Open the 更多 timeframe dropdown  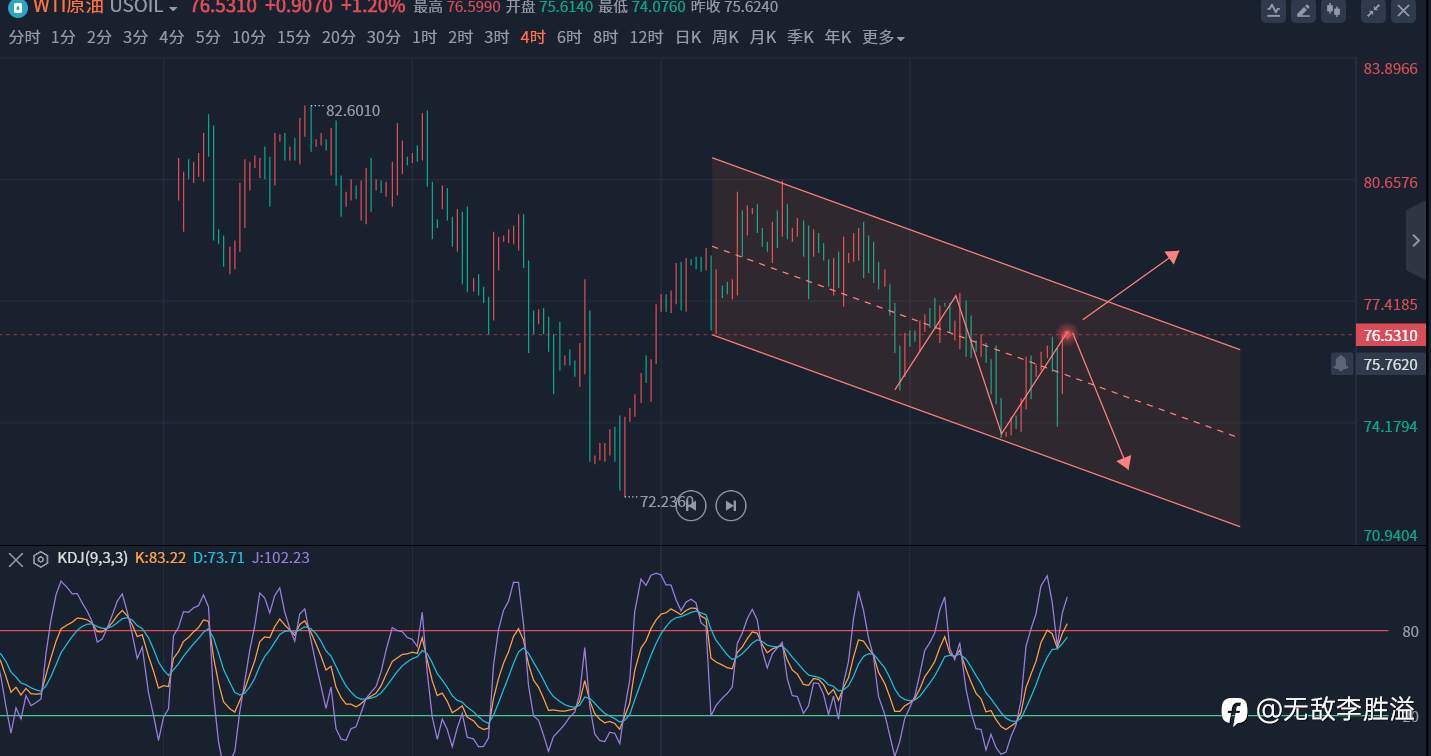[x=883, y=38]
